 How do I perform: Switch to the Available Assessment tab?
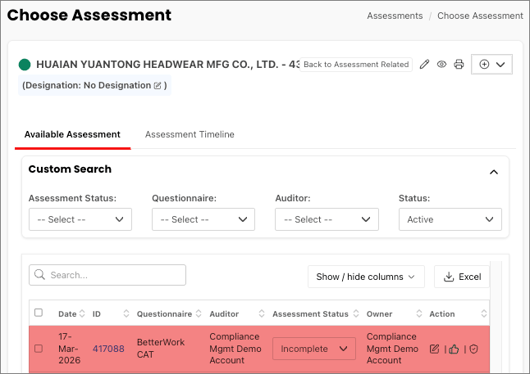72,135
